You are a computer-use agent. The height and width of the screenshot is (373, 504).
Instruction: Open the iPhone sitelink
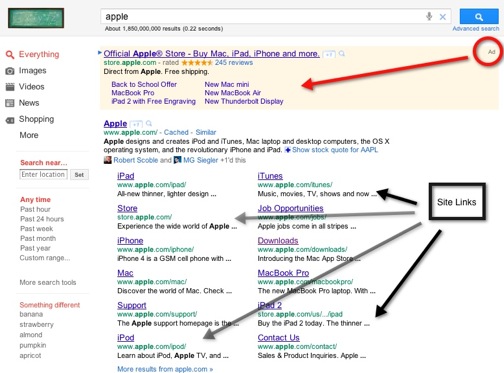[130, 241]
